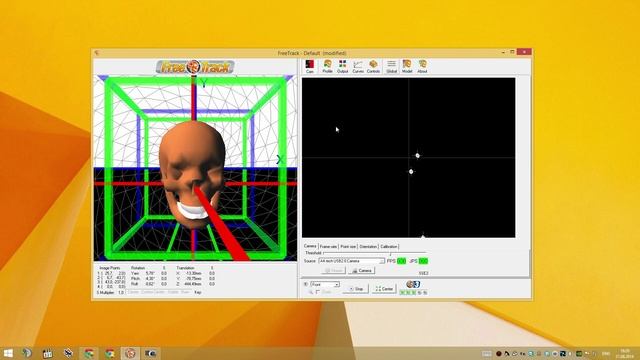
Task: Click the FPS green indicator
Action: (402, 261)
